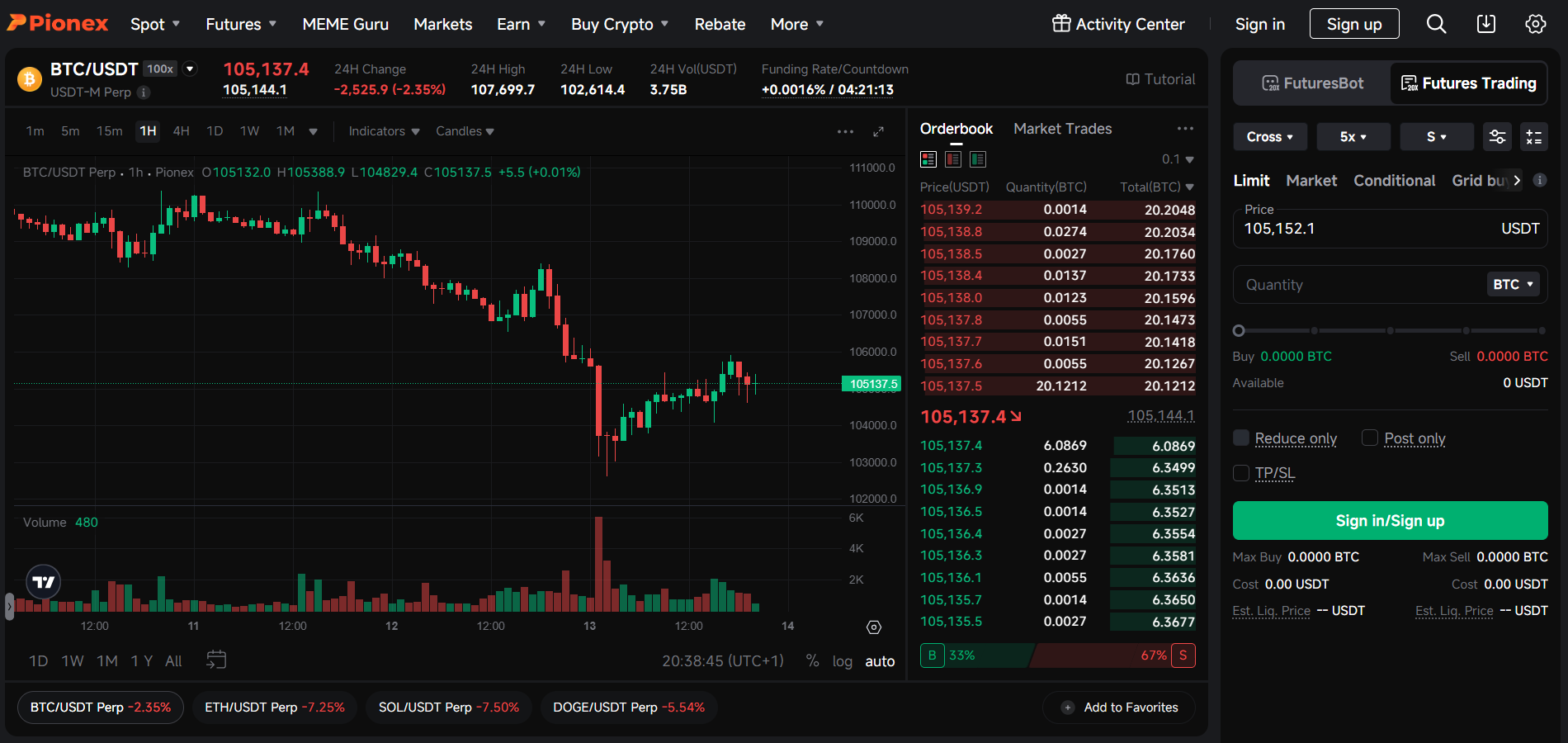The height and width of the screenshot is (743, 1568).
Task: Tick the Post only checkbox
Action: [x=1370, y=438]
